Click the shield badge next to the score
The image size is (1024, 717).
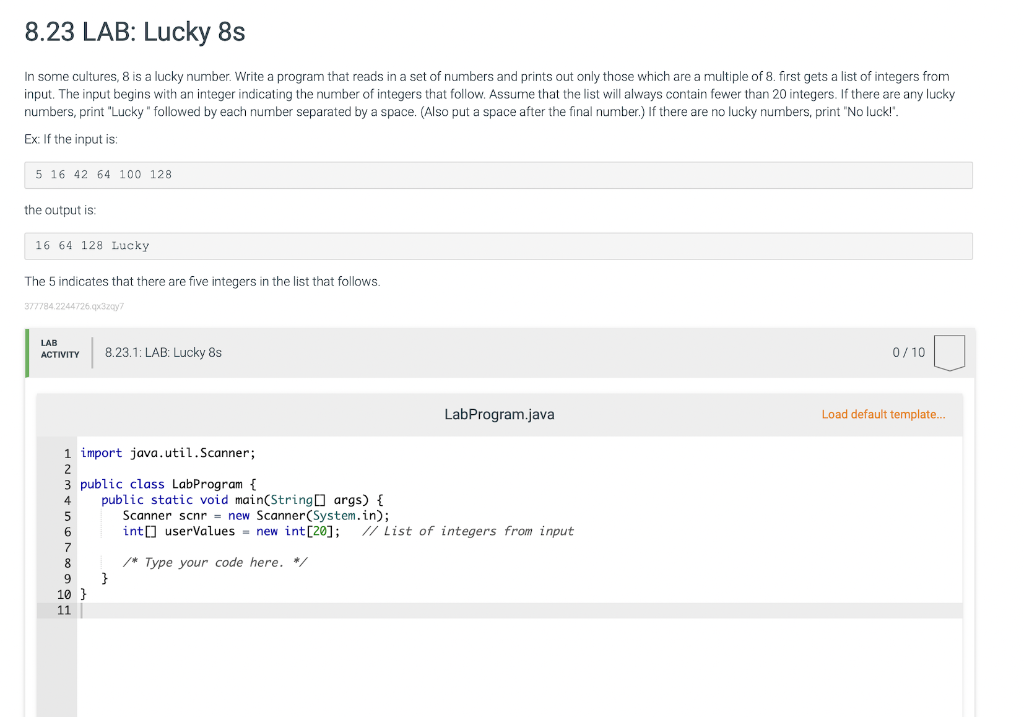(949, 352)
